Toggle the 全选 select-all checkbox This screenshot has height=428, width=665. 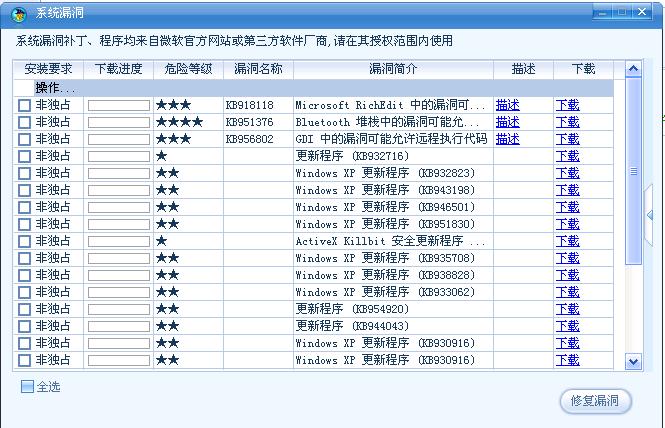[27, 386]
